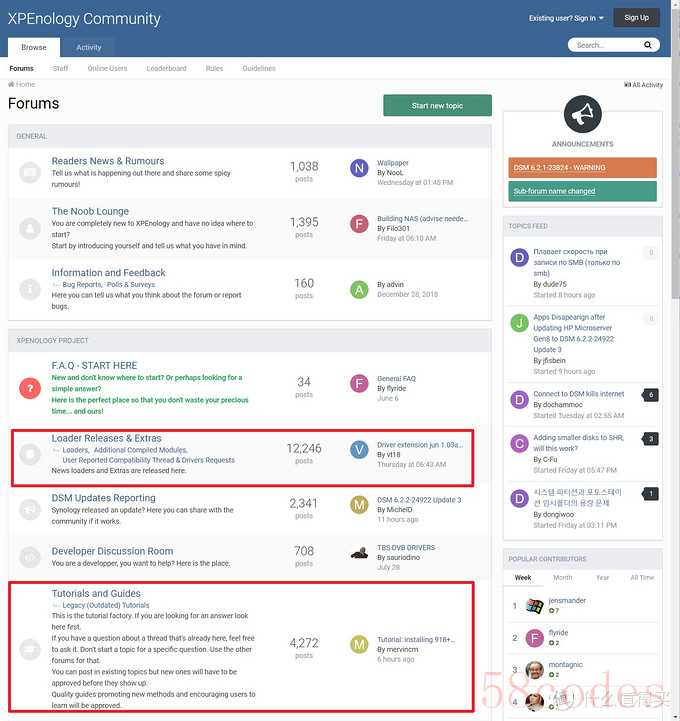The image size is (680, 721).
Task: Open advin's green A avatar
Action: pyautogui.click(x=359, y=290)
